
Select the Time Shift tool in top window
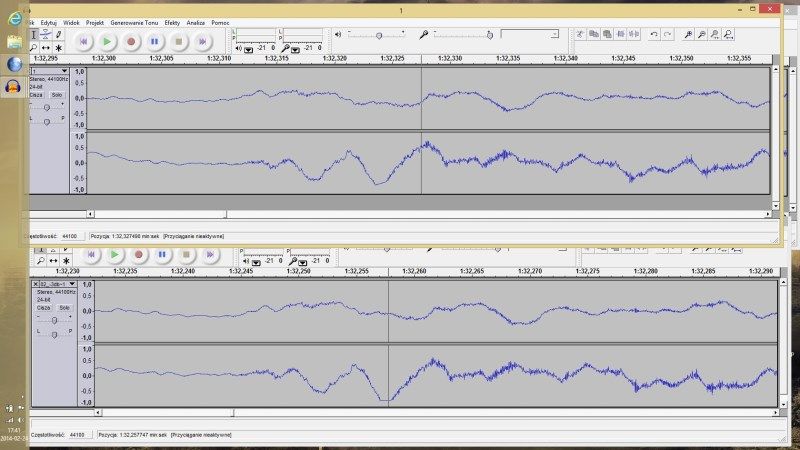tap(46, 47)
